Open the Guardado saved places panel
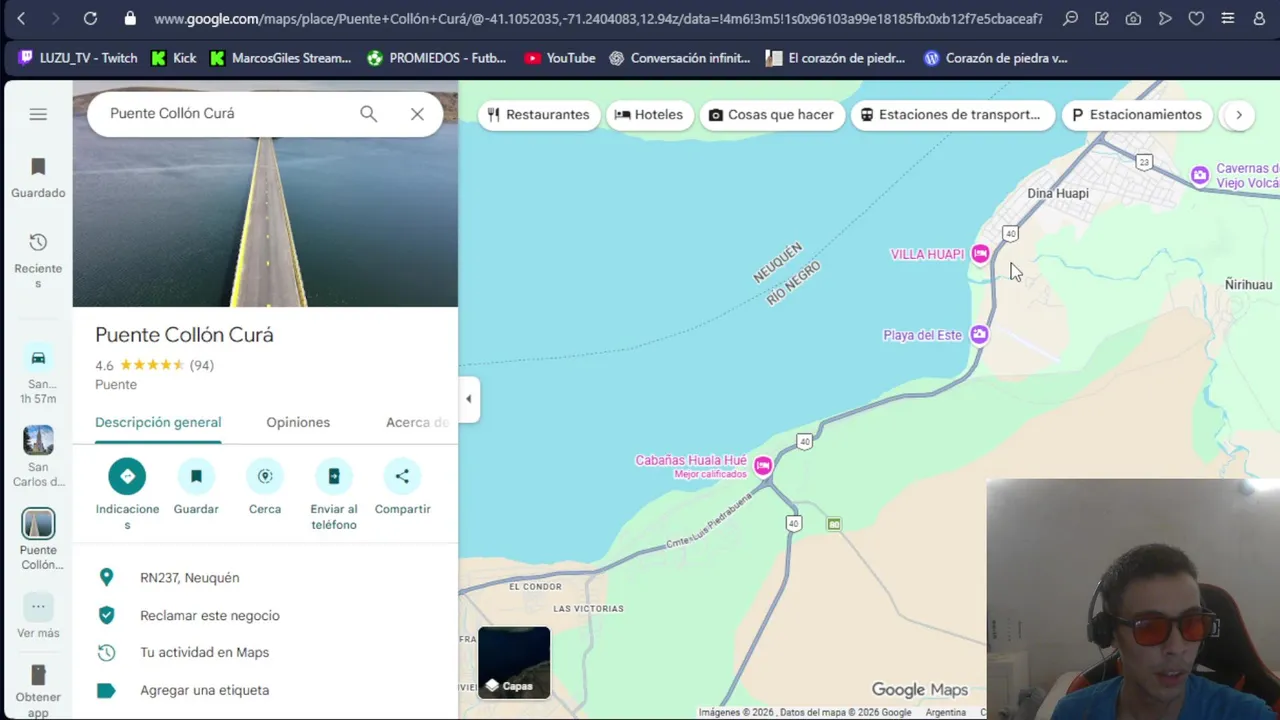1280x720 pixels. coord(38,178)
